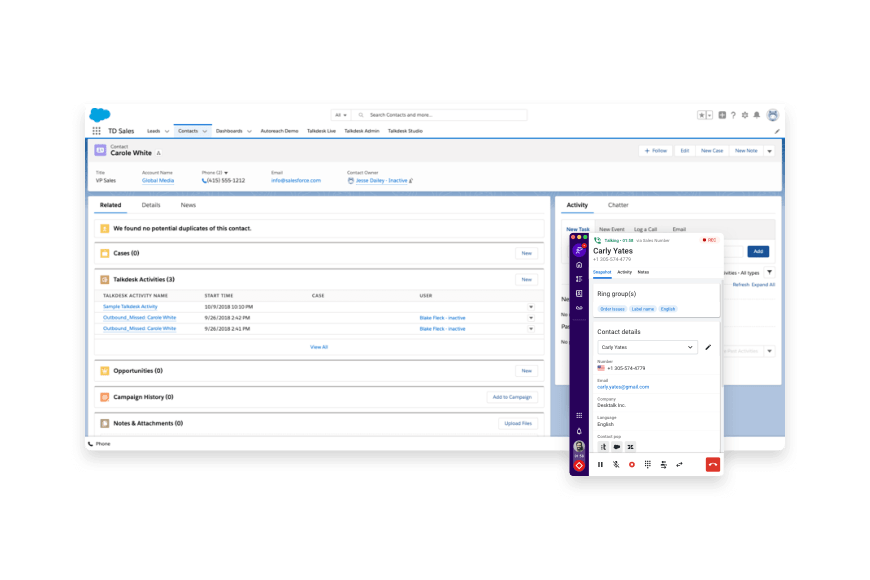Expand the Contacts tab dropdown arrow
870x580 pixels.
click(204, 130)
